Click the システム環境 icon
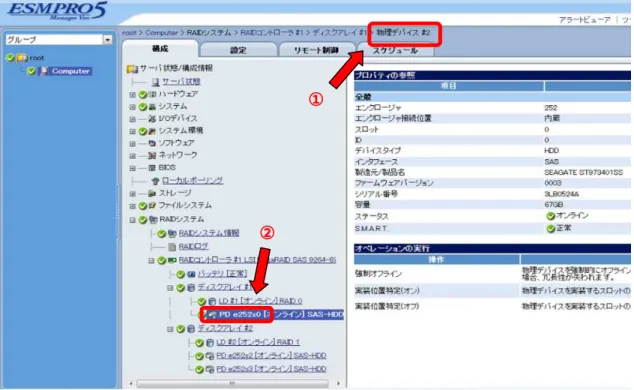634x390 pixels. point(152,131)
